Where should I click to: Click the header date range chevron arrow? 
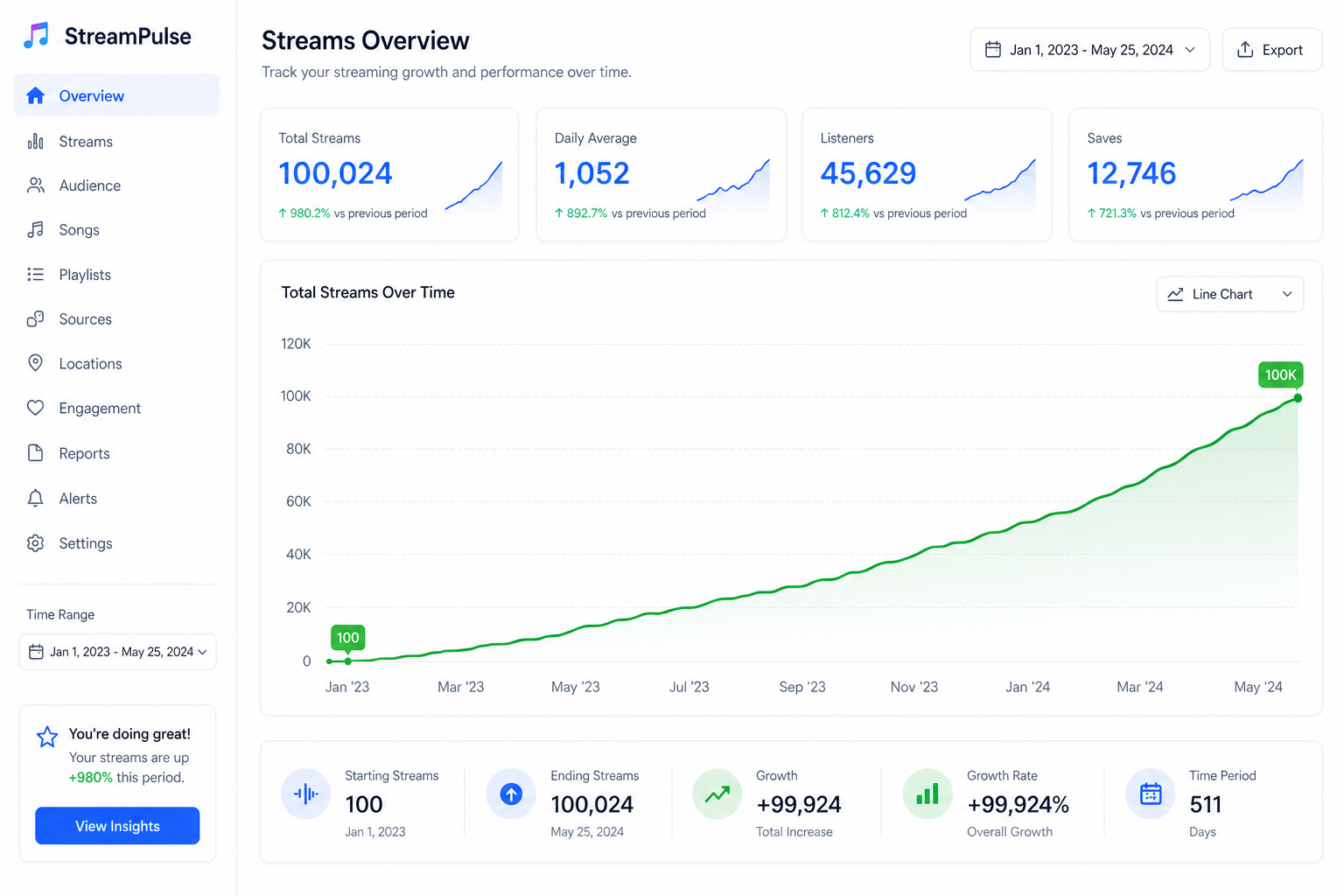(x=1190, y=50)
